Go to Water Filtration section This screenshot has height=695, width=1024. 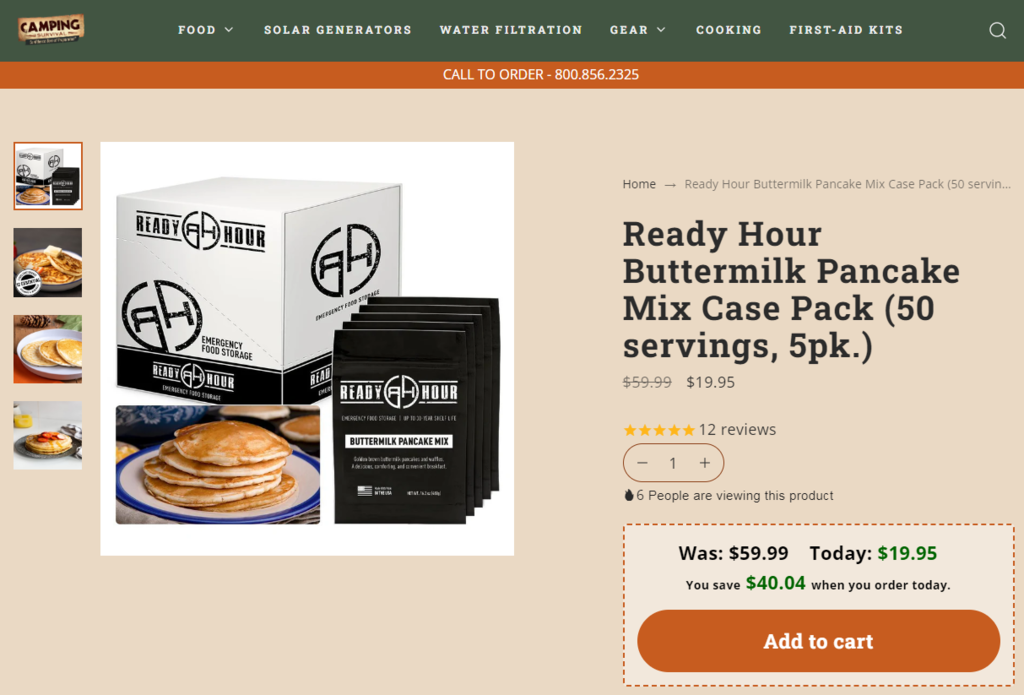pyautogui.click(x=511, y=30)
